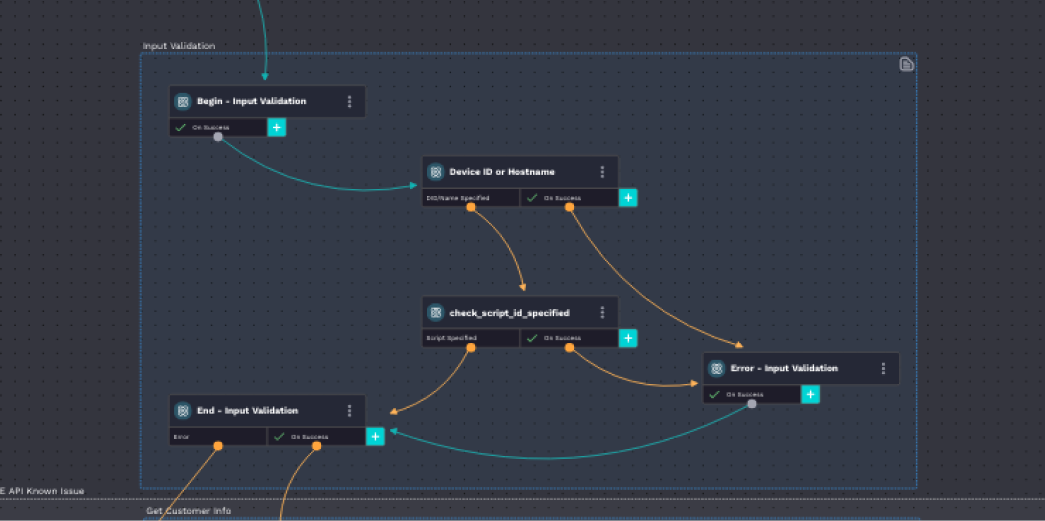1045x521 pixels.
Task: Open options menu for Begin - Input Validation
Action: pyautogui.click(x=349, y=101)
